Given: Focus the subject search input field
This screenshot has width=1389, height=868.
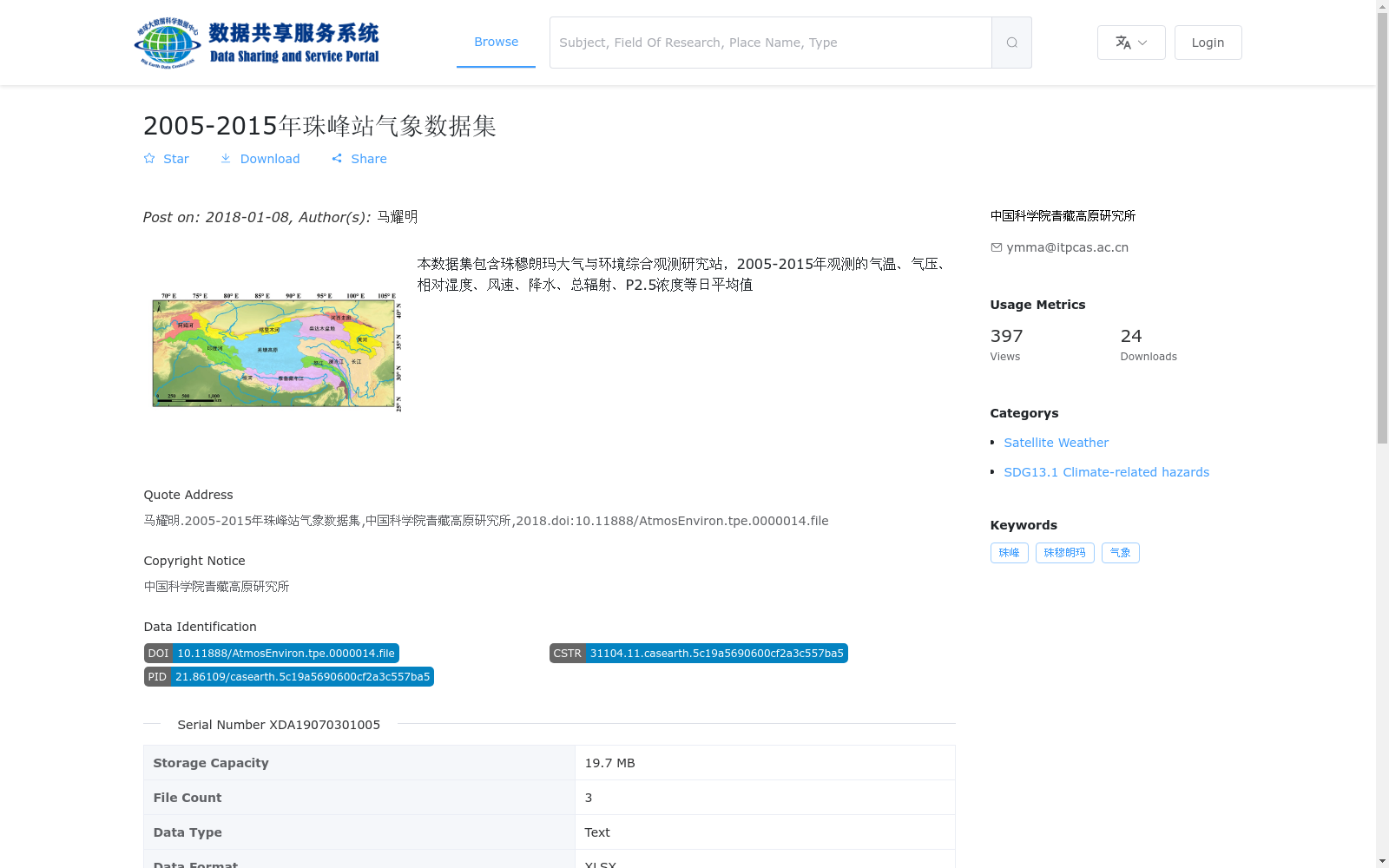Looking at the screenshot, I should click(x=771, y=43).
